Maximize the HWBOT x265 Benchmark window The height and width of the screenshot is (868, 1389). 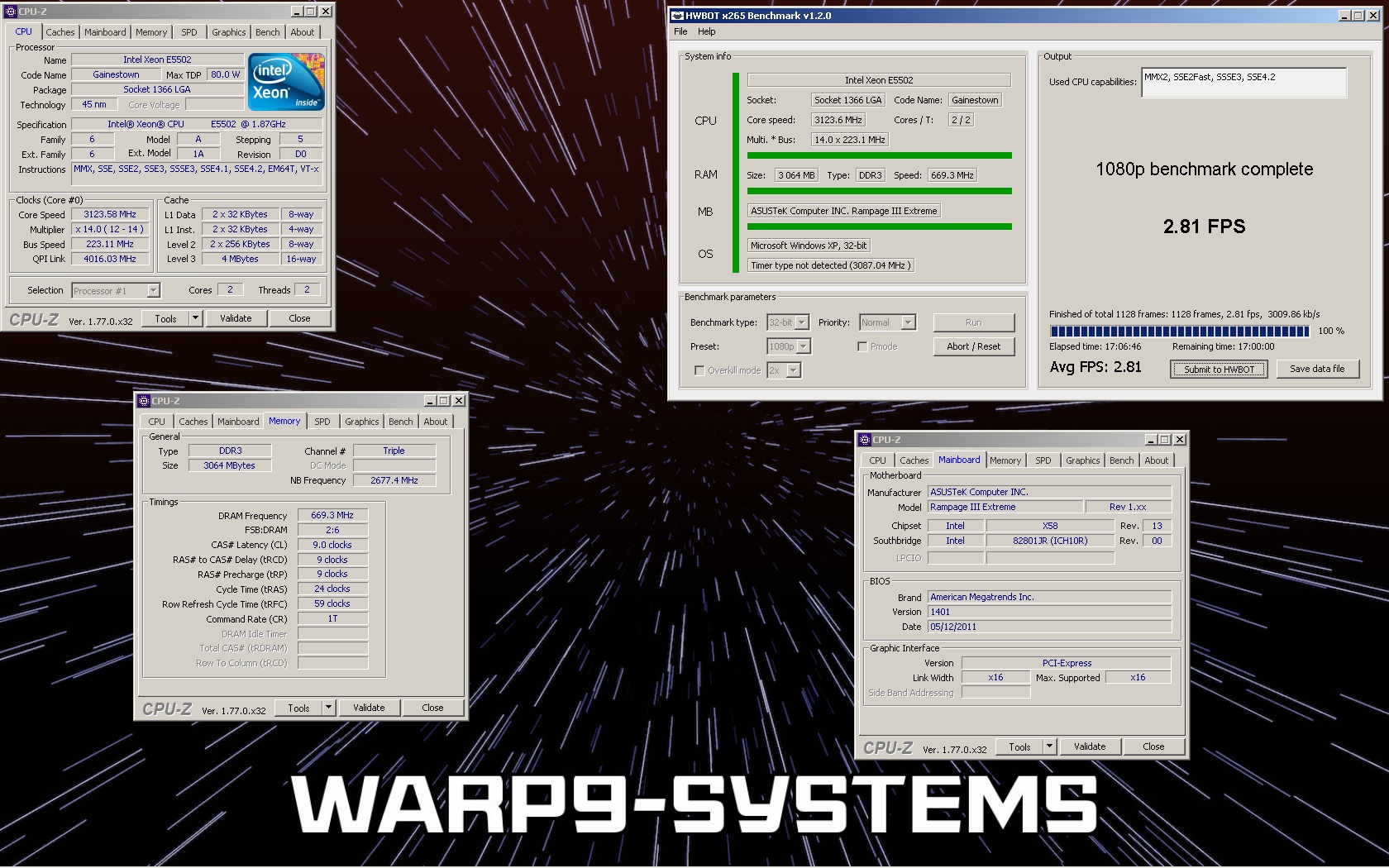click(1358, 16)
